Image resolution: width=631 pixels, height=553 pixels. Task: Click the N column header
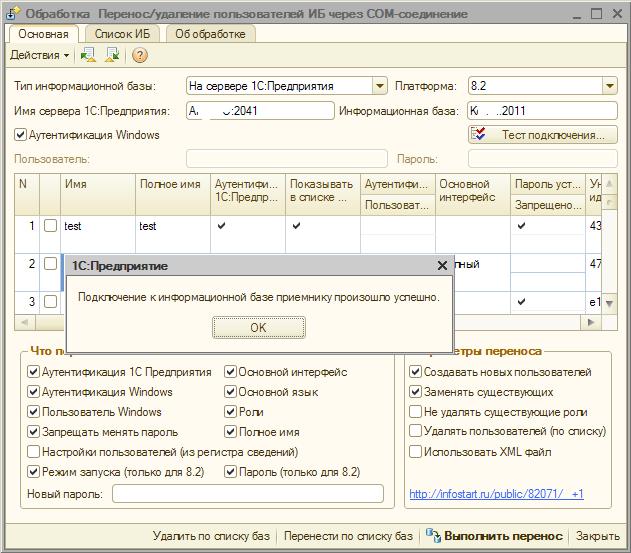tap(27, 194)
